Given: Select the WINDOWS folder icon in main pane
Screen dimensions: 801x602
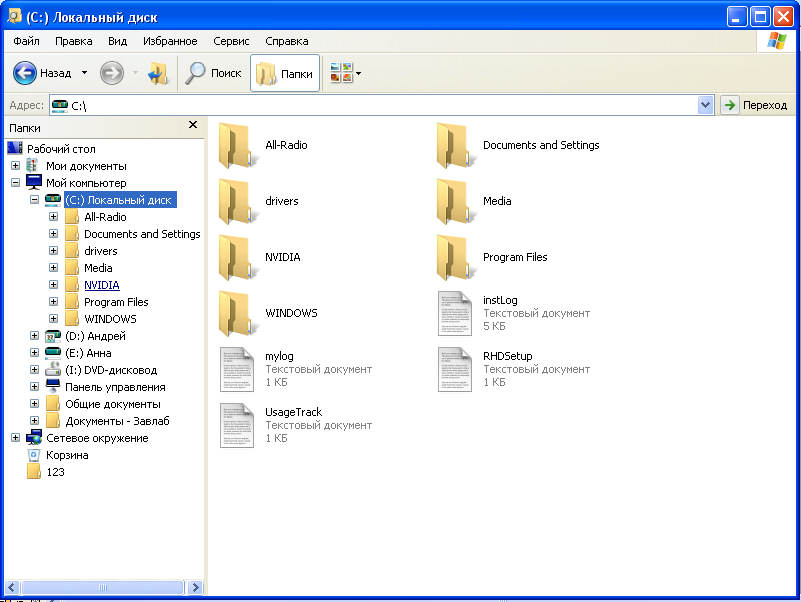Looking at the screenshot, I should click(237, 314).
